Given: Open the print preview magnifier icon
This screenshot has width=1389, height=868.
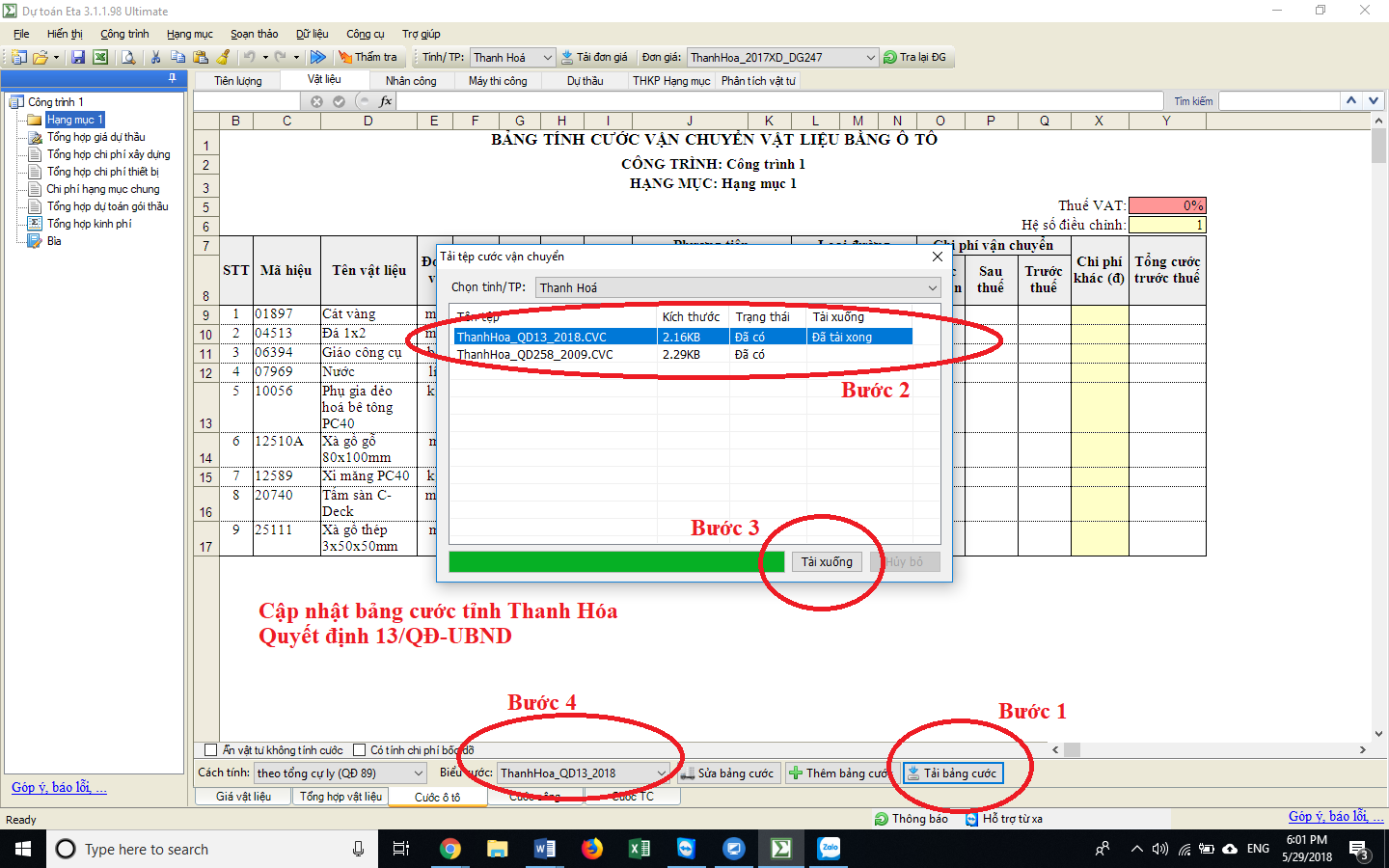Looking at the screenshot, I should coord(128,58).
